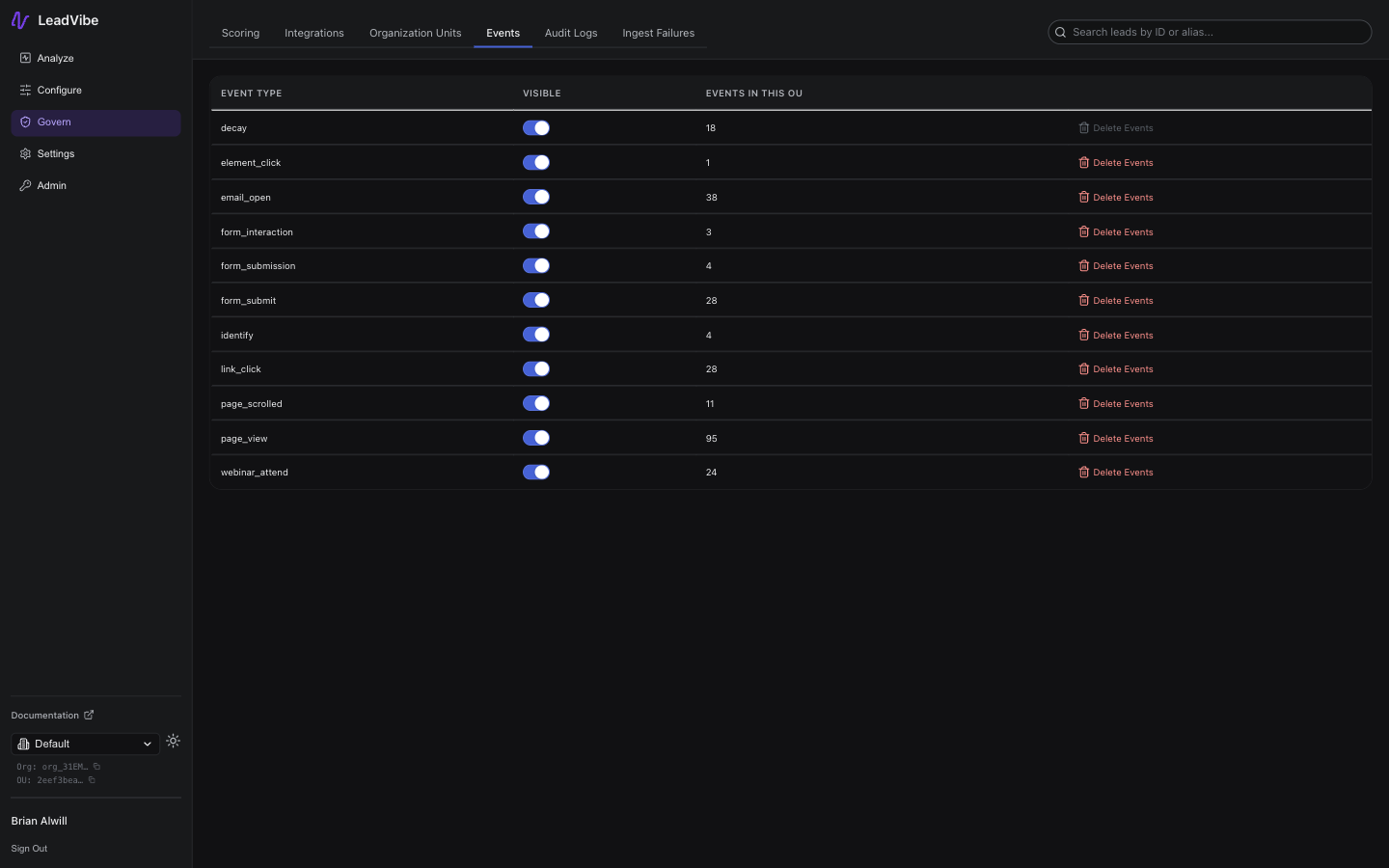Disable visibility for the decay event
The width and height of the screenshot is (1389, 868).
(x=536, y=127)
